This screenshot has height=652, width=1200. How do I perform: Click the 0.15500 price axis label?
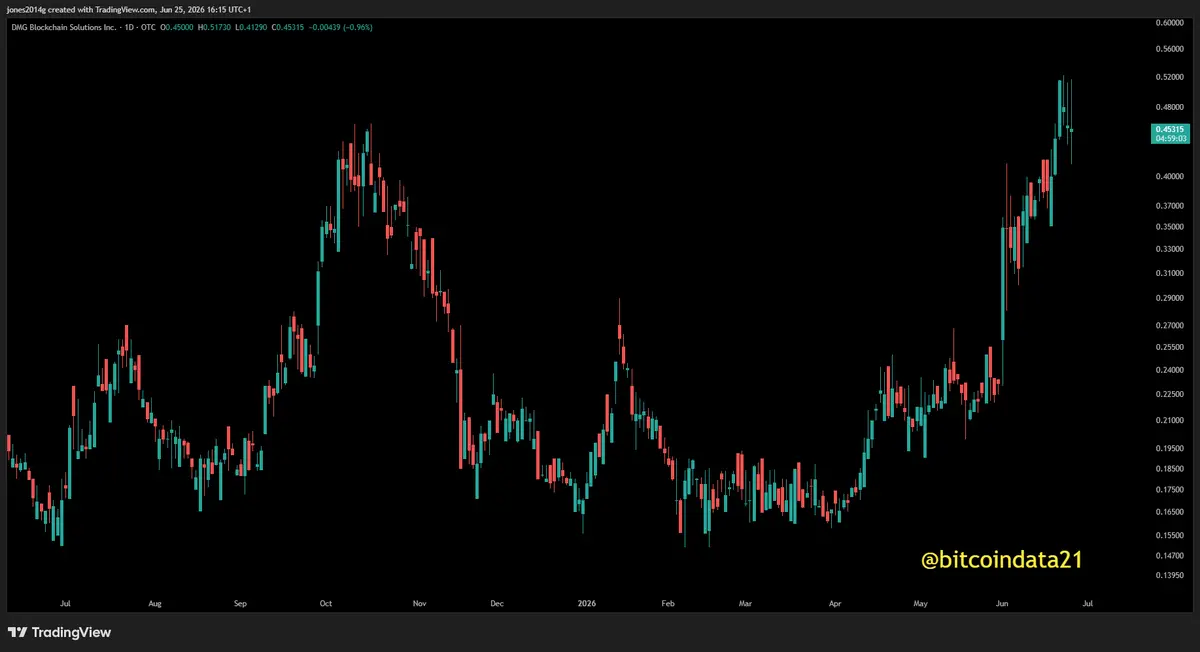(x=1169, y=535)
